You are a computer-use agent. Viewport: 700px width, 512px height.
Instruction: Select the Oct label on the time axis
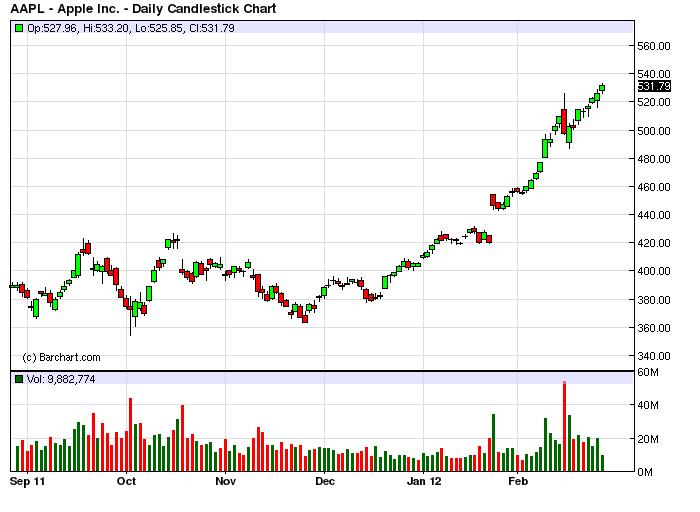pos(126,481)
